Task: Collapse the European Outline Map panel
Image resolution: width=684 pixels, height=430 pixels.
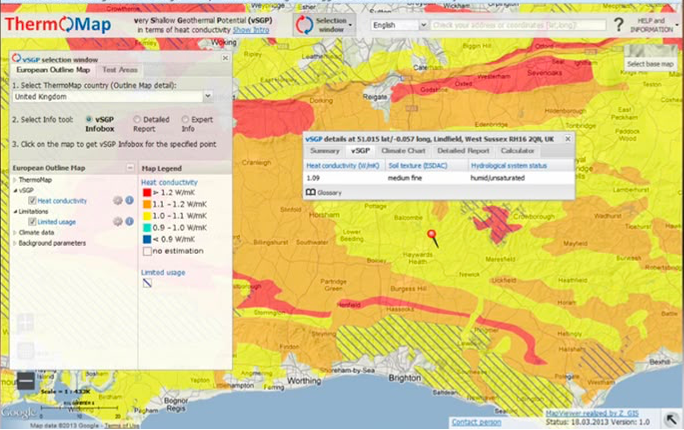Action: [x=130, y=167]
